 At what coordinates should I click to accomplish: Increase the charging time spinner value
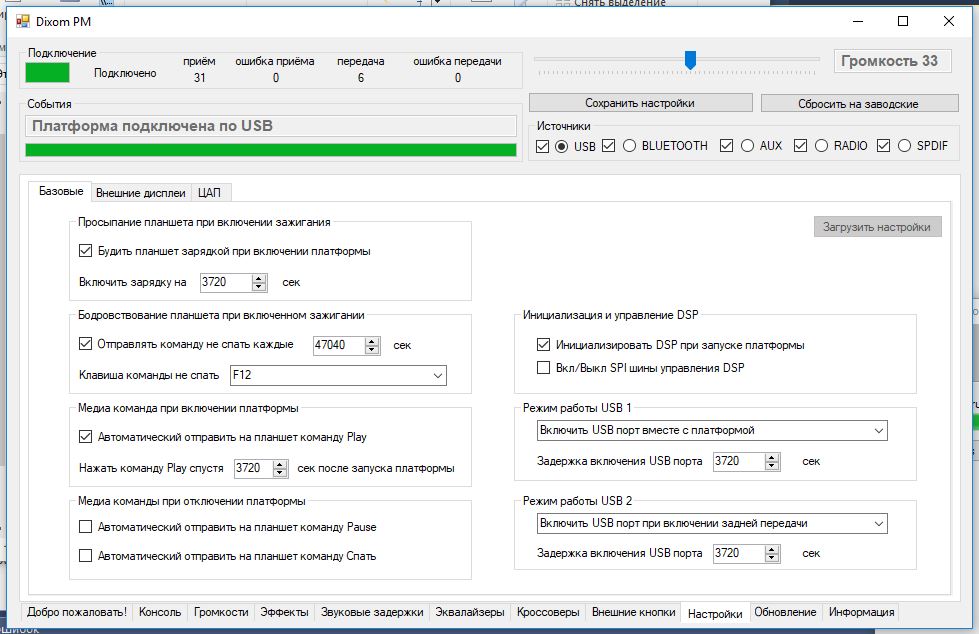click(x=260, y=278)
